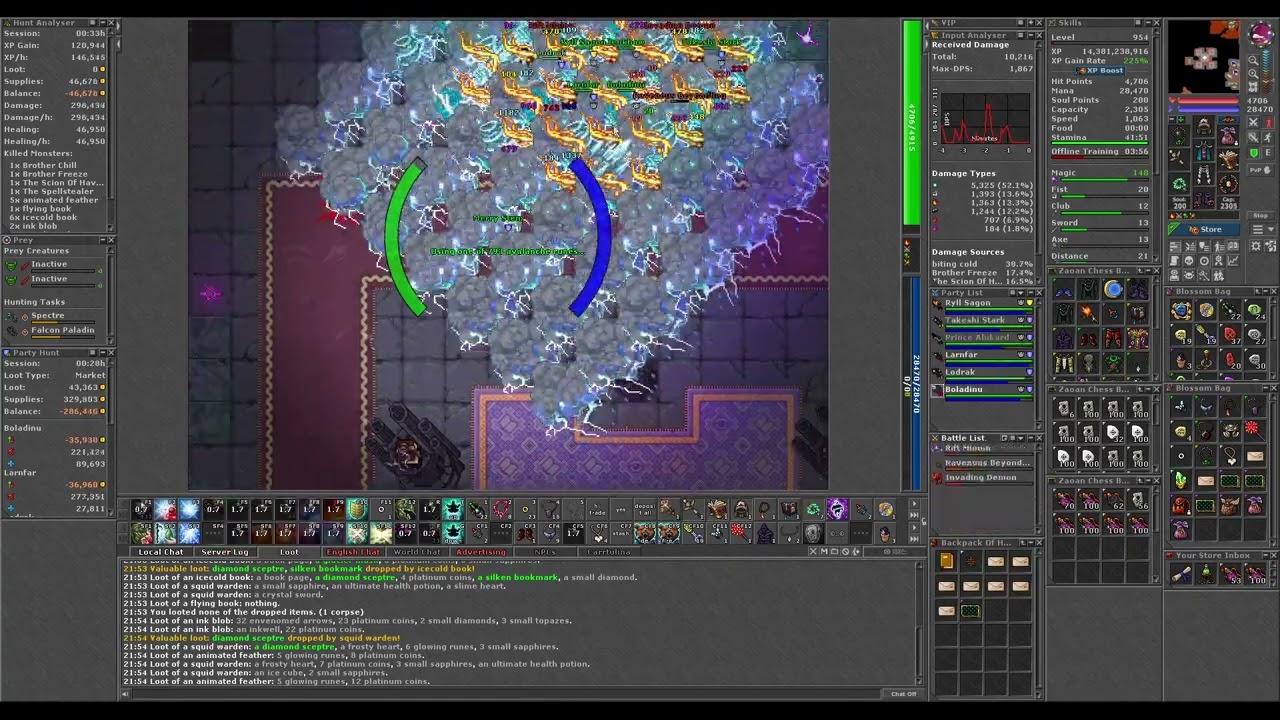Switch to the Server Log tab
1280x720 pixels.
[x=225, y=552]
